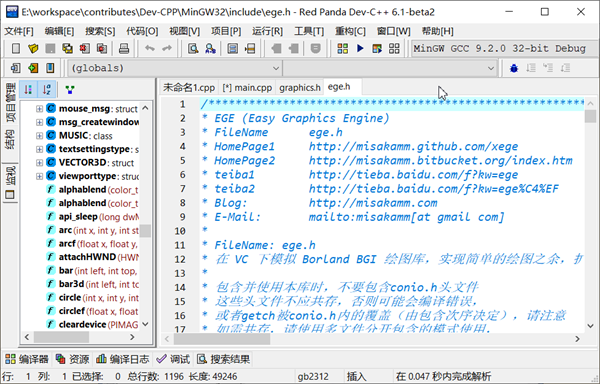Toggle sort by type in class browser

pyautogui.click(x=28, y=89)
